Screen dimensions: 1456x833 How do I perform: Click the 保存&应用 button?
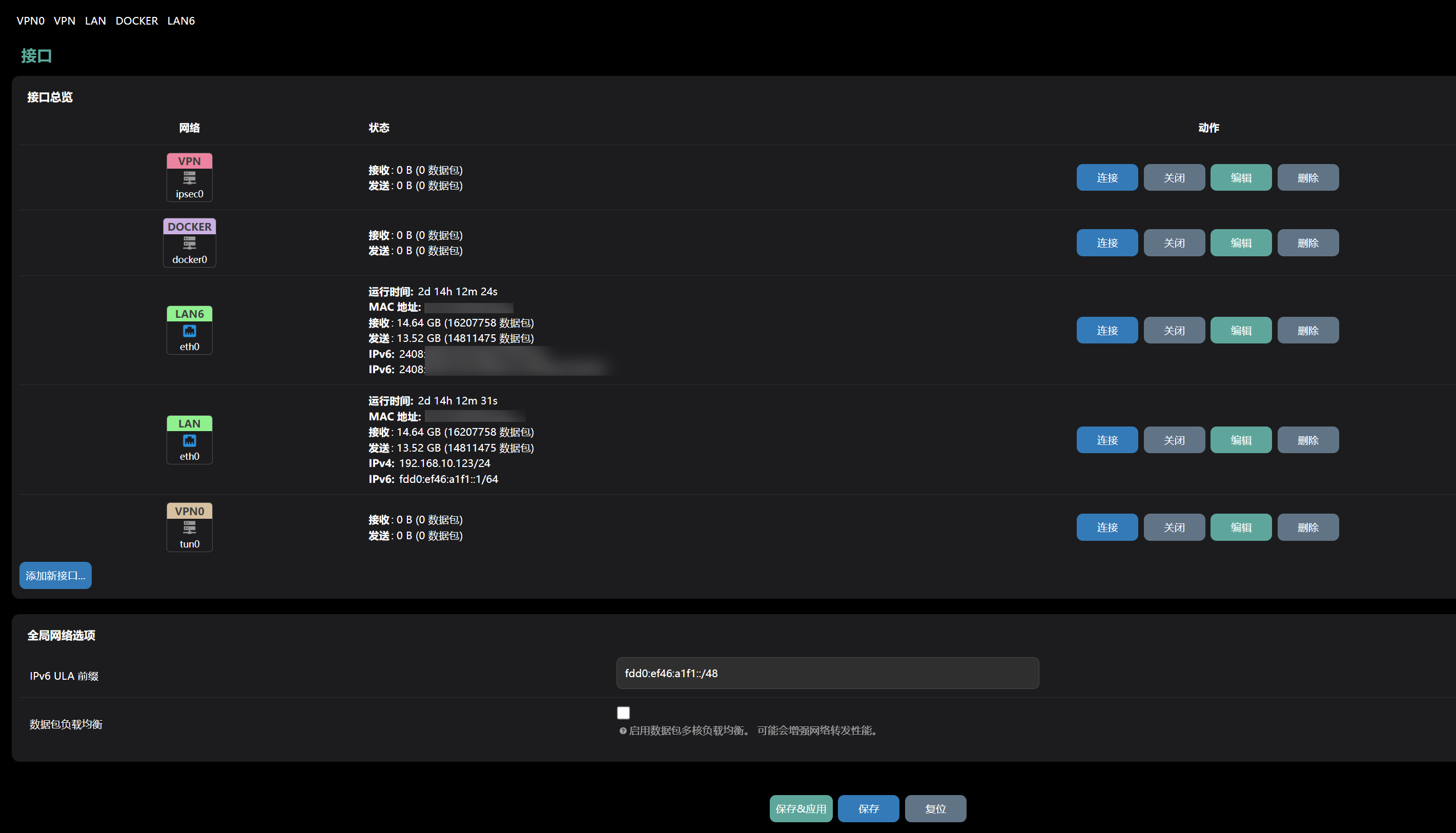coord(801,808)
